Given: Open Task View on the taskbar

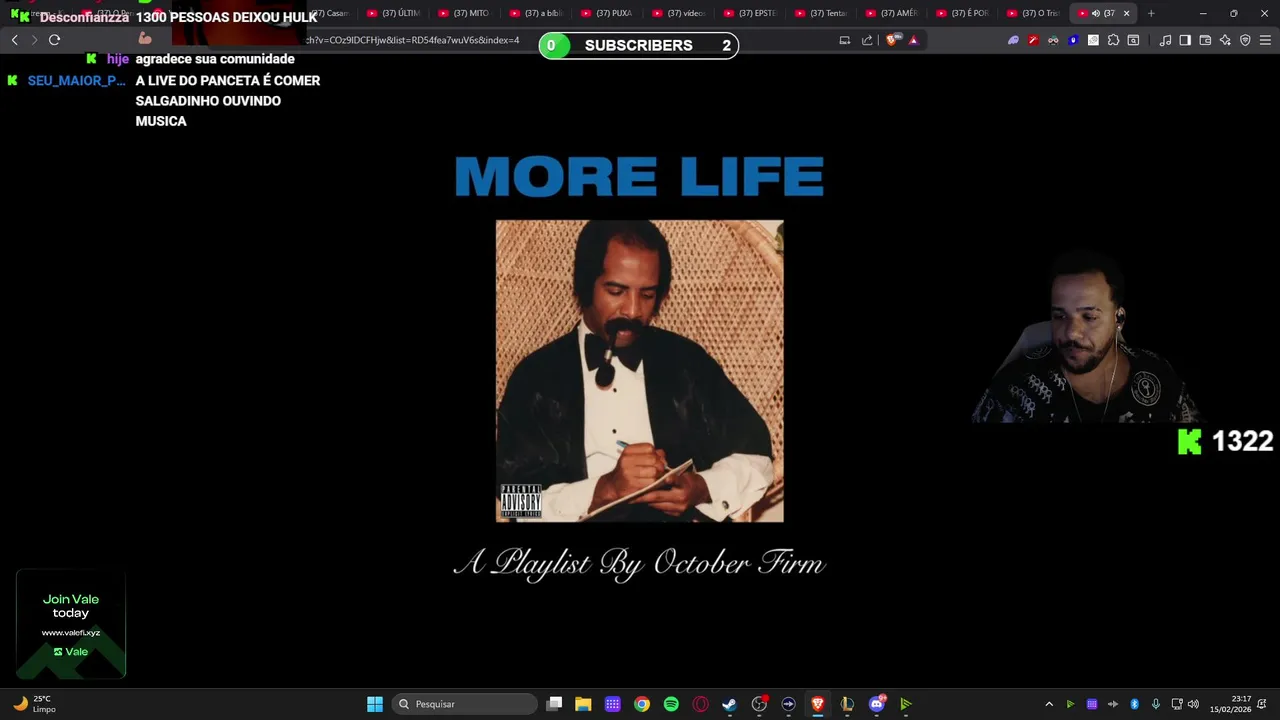Looking at the screenshot, I should point(555,704).
